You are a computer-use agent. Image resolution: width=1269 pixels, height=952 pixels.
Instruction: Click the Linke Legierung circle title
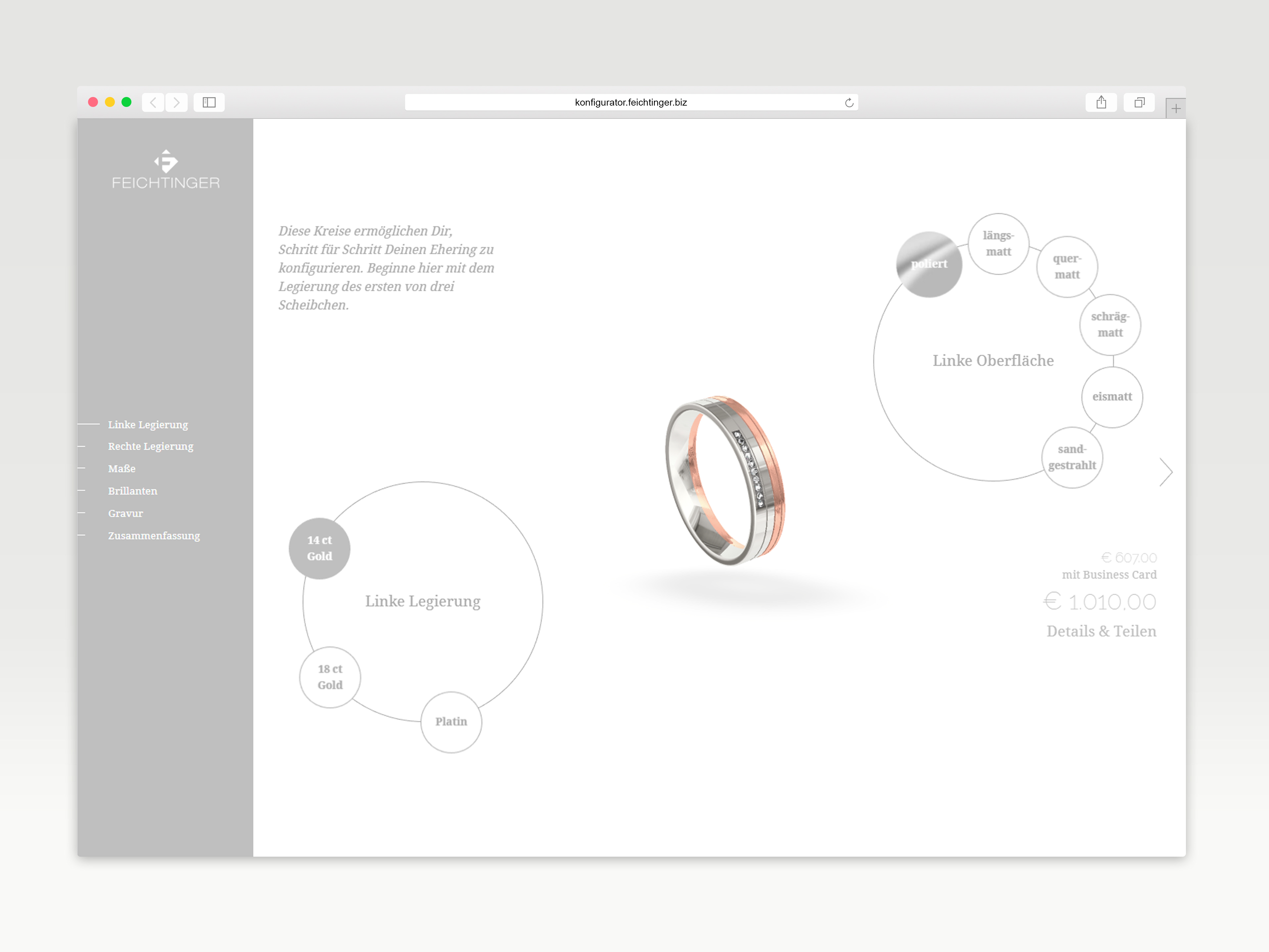pyautogui.click(x=423, y=601)
